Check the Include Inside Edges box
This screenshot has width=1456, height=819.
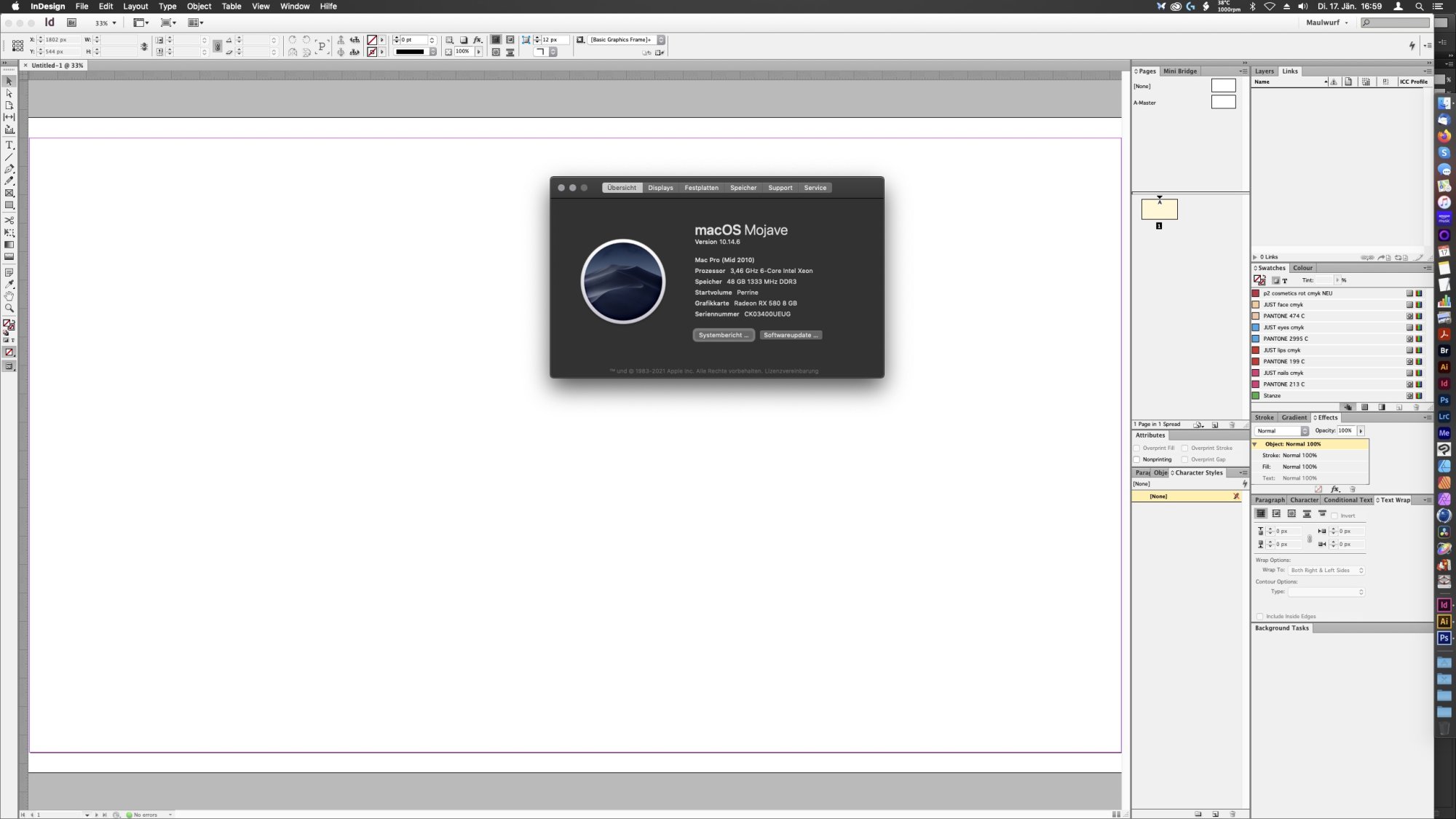coord(1259,617)
